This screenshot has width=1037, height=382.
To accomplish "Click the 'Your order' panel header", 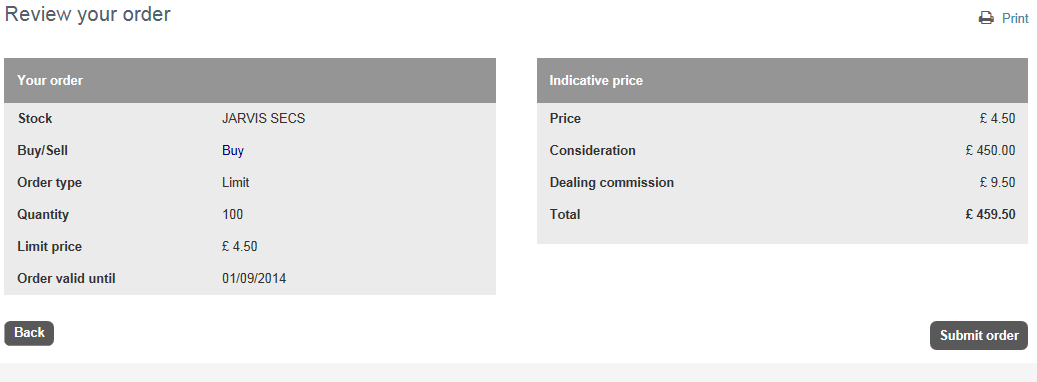I will pyautogui.click(x=250, y=81).
